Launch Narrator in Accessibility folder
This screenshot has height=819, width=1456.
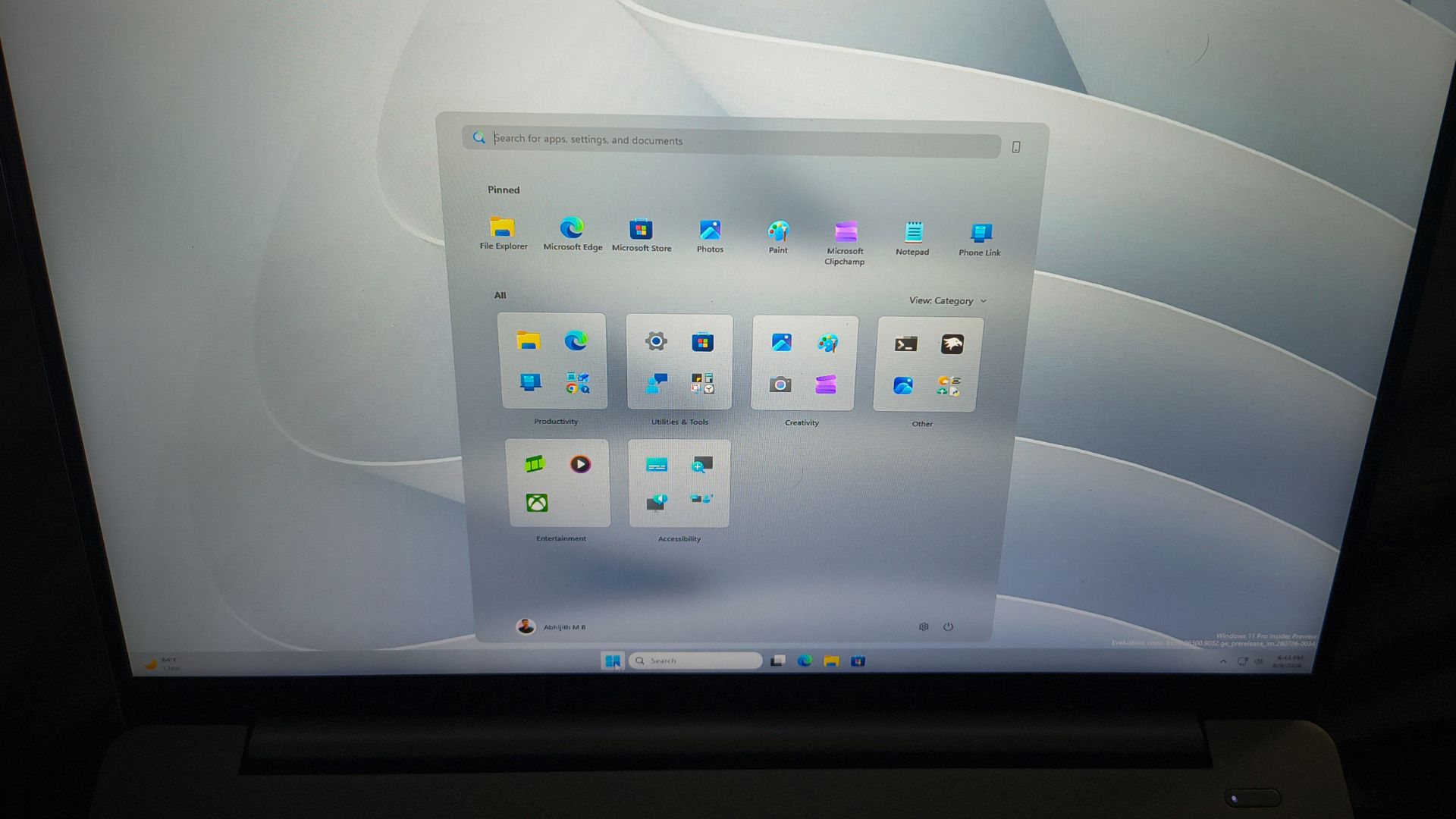pyautogui.click(x=657, y=501)
